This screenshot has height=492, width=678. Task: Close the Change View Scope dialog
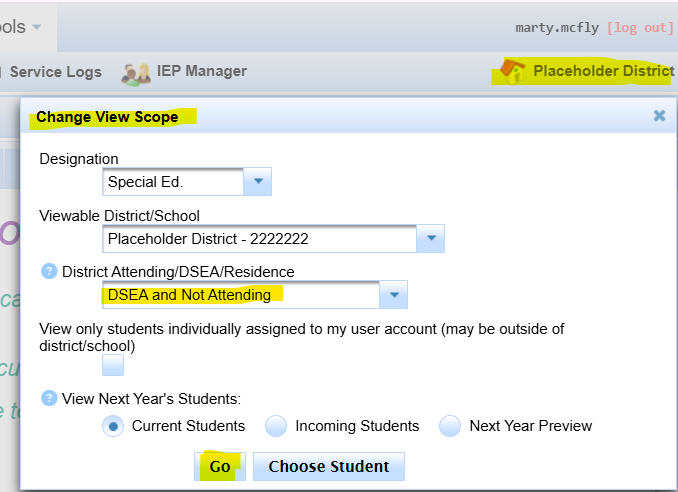[659, 116]
